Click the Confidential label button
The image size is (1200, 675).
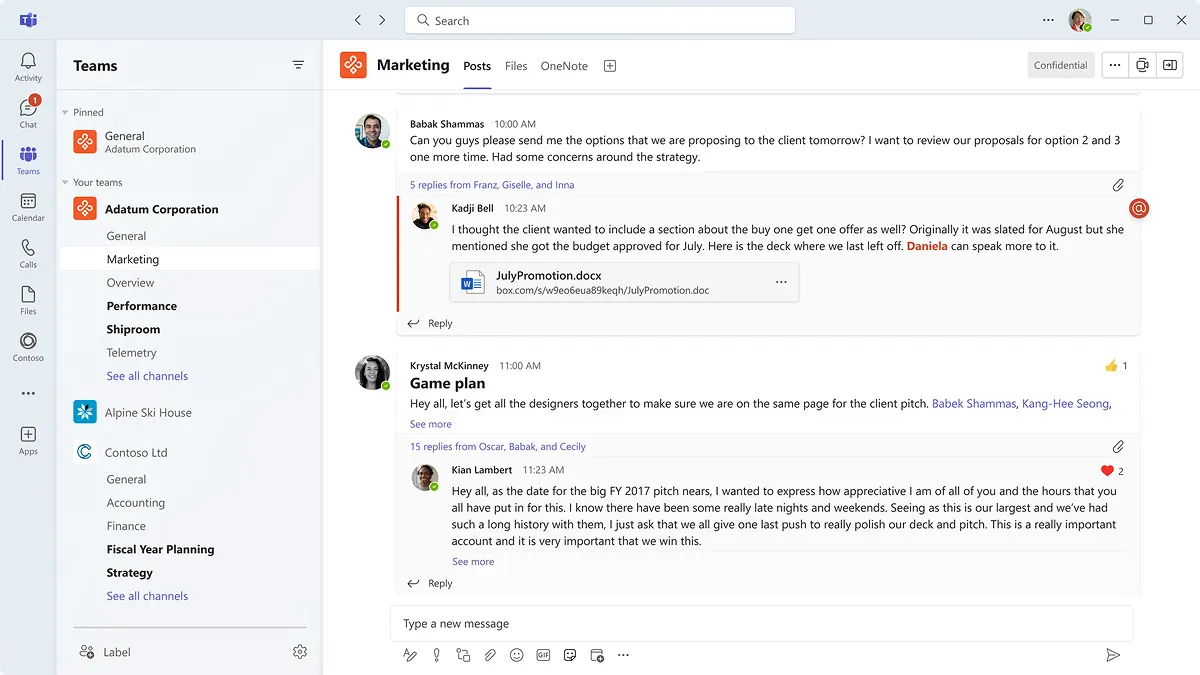tap(1061, 65)
